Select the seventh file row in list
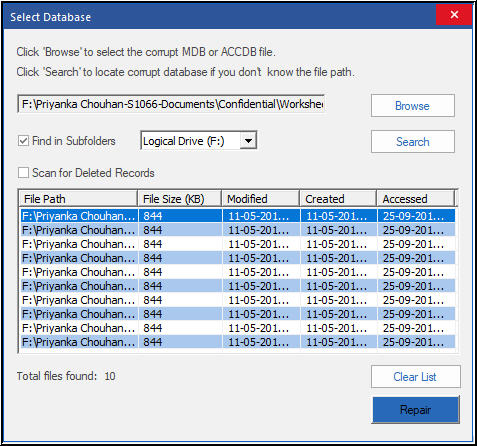 tap(238, 300)
